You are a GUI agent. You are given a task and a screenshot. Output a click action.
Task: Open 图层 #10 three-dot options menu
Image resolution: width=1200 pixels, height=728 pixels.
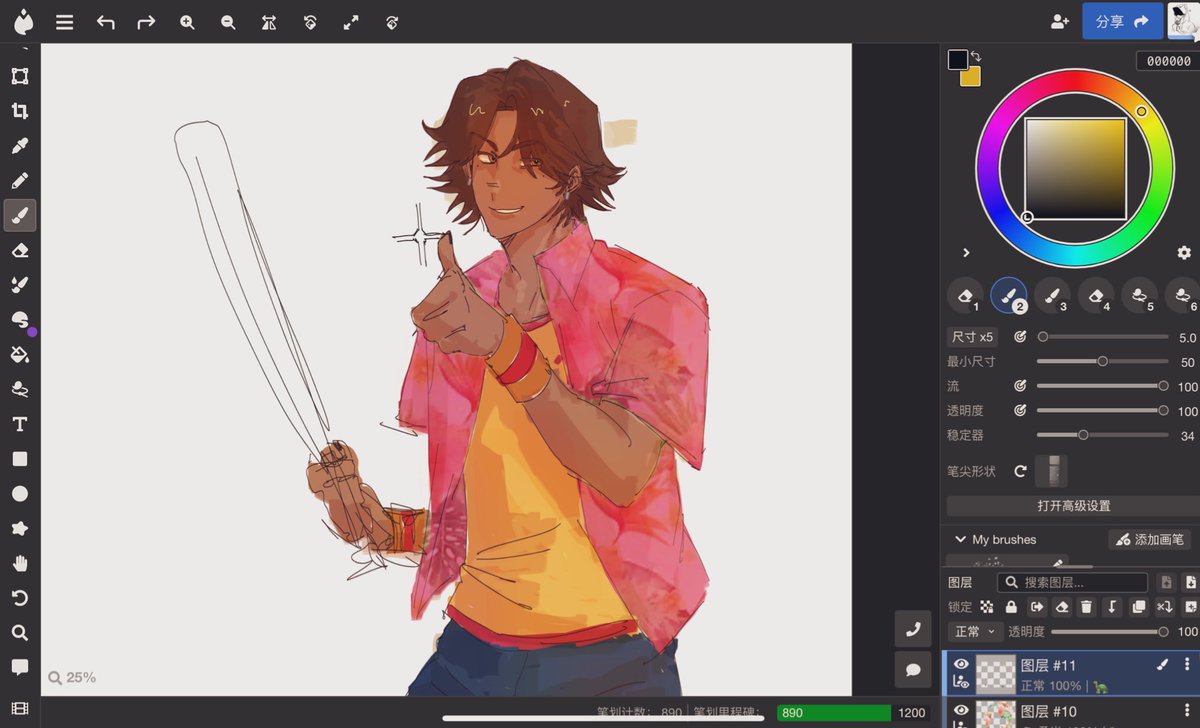(1188, 710)
